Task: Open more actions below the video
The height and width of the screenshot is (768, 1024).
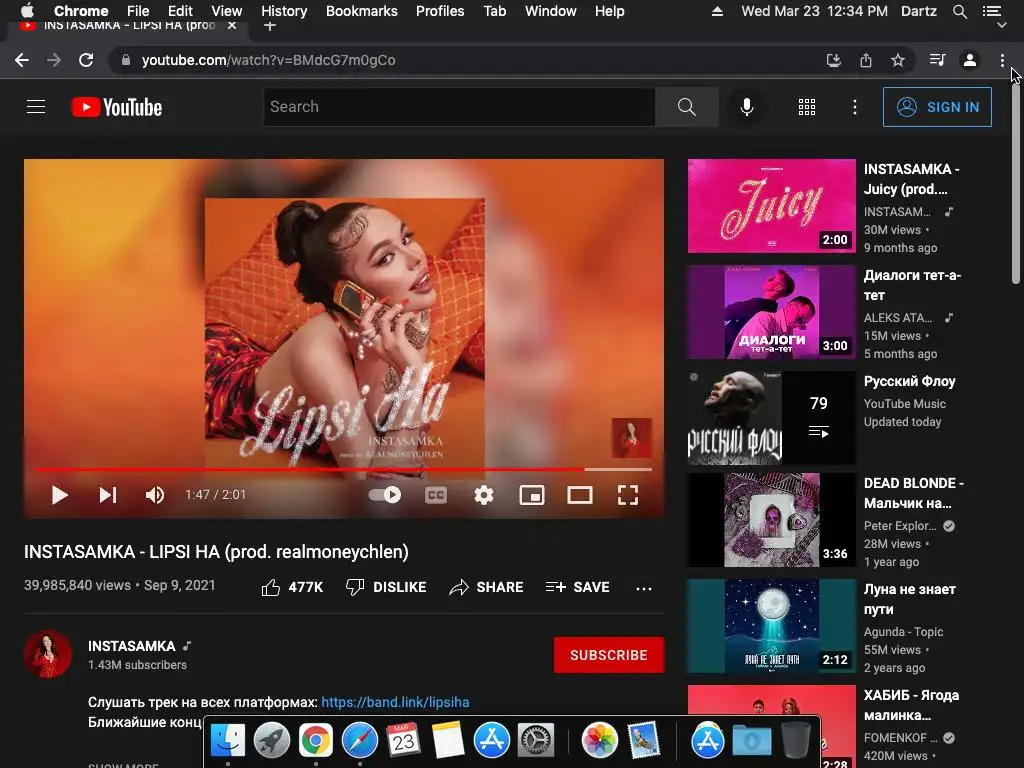Action: tap(644, 588)
